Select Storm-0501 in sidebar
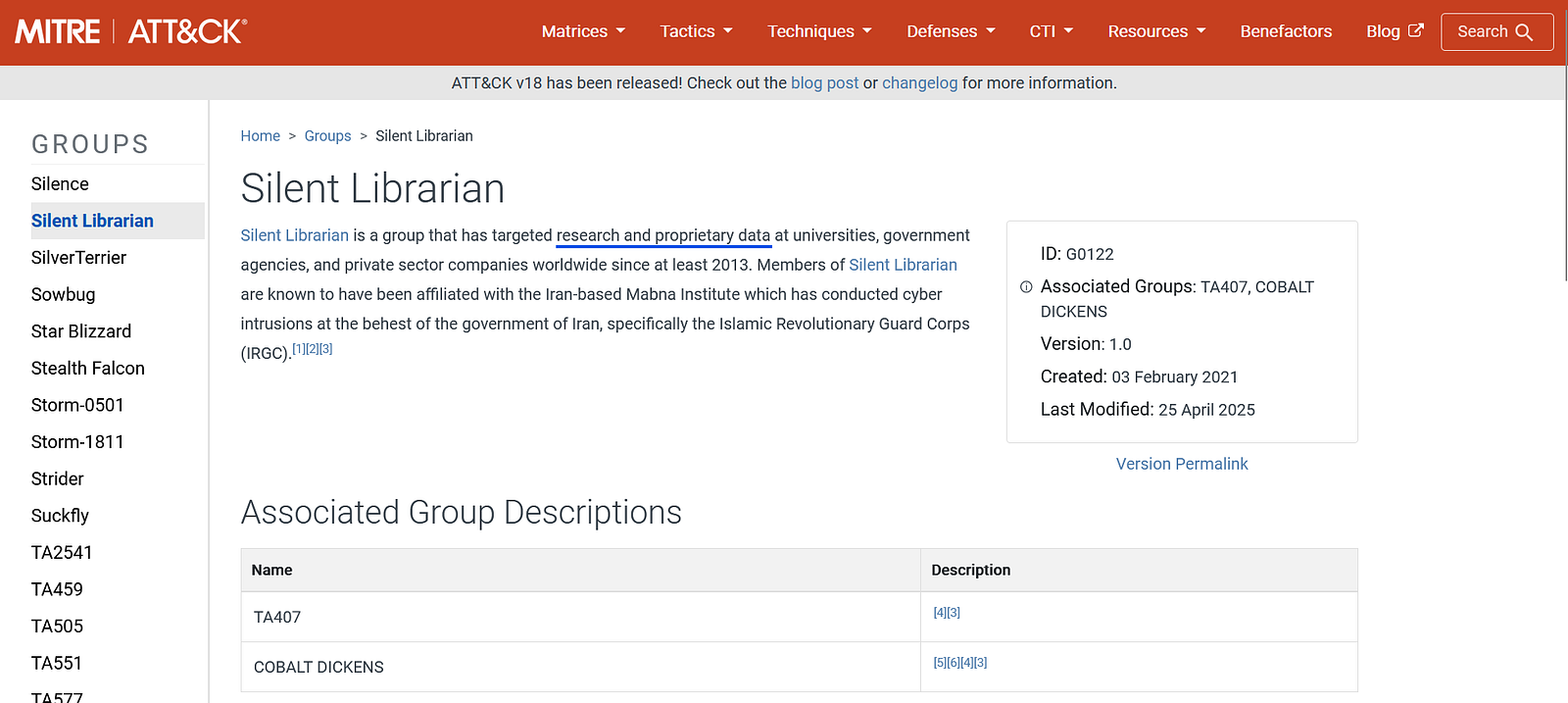Viewport: 1568px width, 703px height. pyautogui.click(x=77, y=405)
